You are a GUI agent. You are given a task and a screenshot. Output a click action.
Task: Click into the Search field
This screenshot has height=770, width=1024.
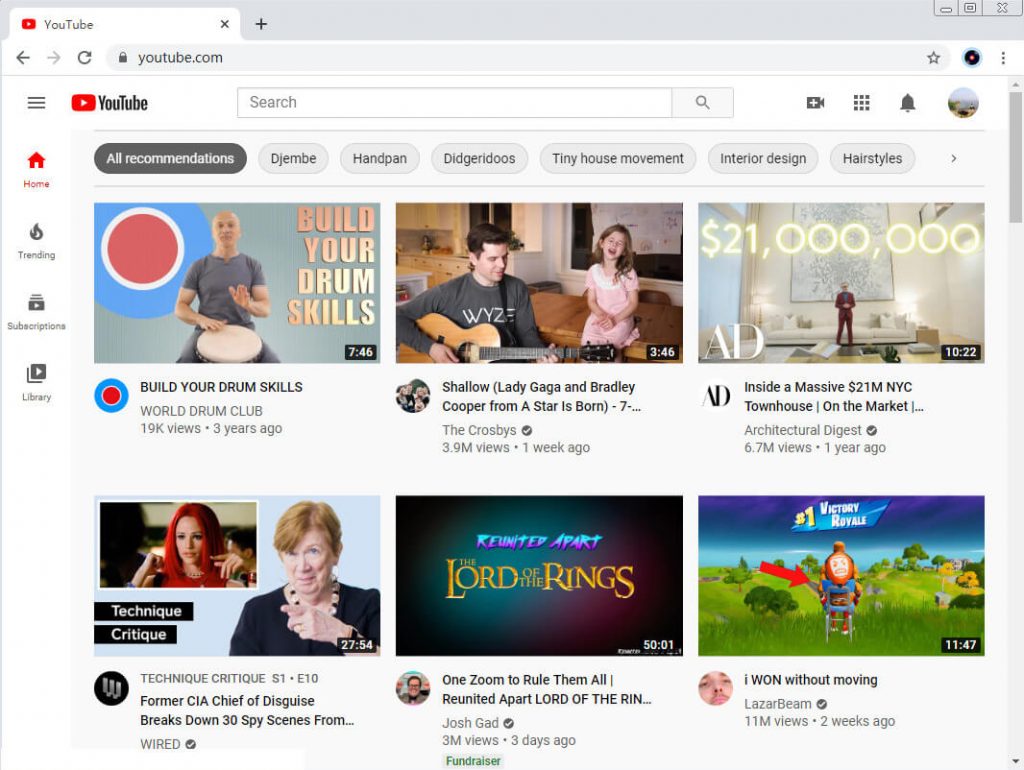coord(455,103)
